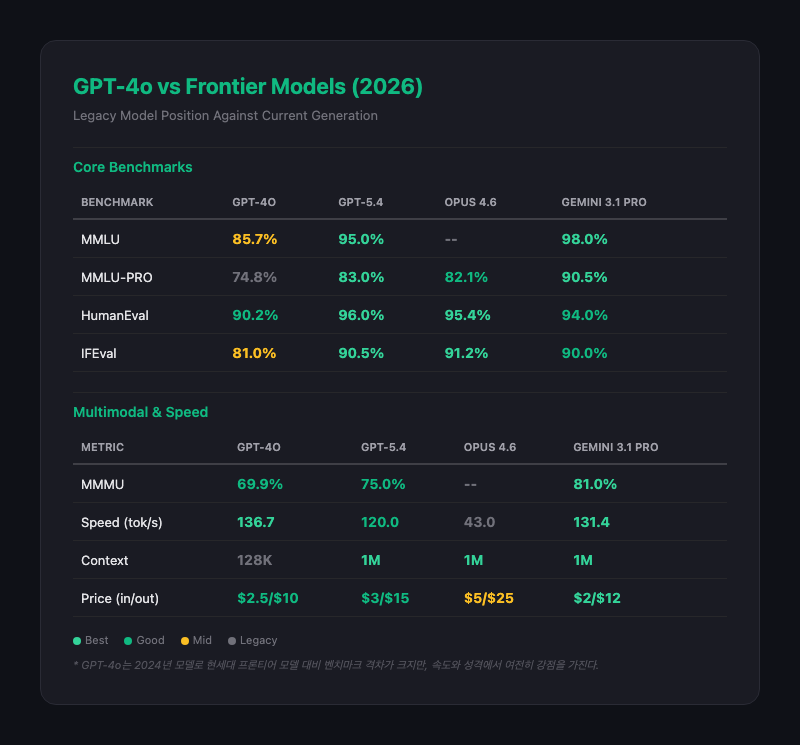Click GPT-4o's 85.7% MMLU score

click(254, 240)
